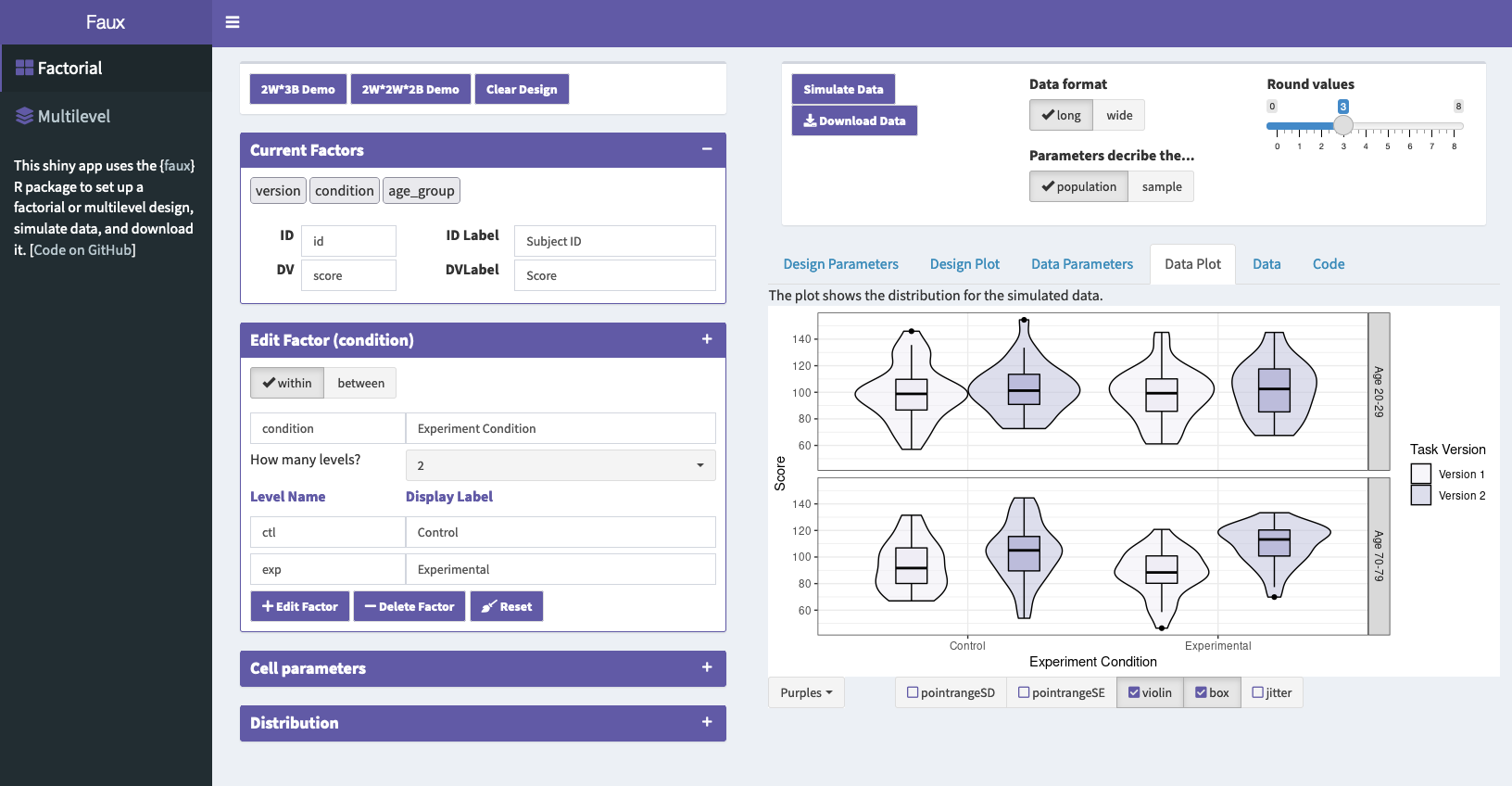
Task: Click the Reset button with brush icon
Action: 507,607
